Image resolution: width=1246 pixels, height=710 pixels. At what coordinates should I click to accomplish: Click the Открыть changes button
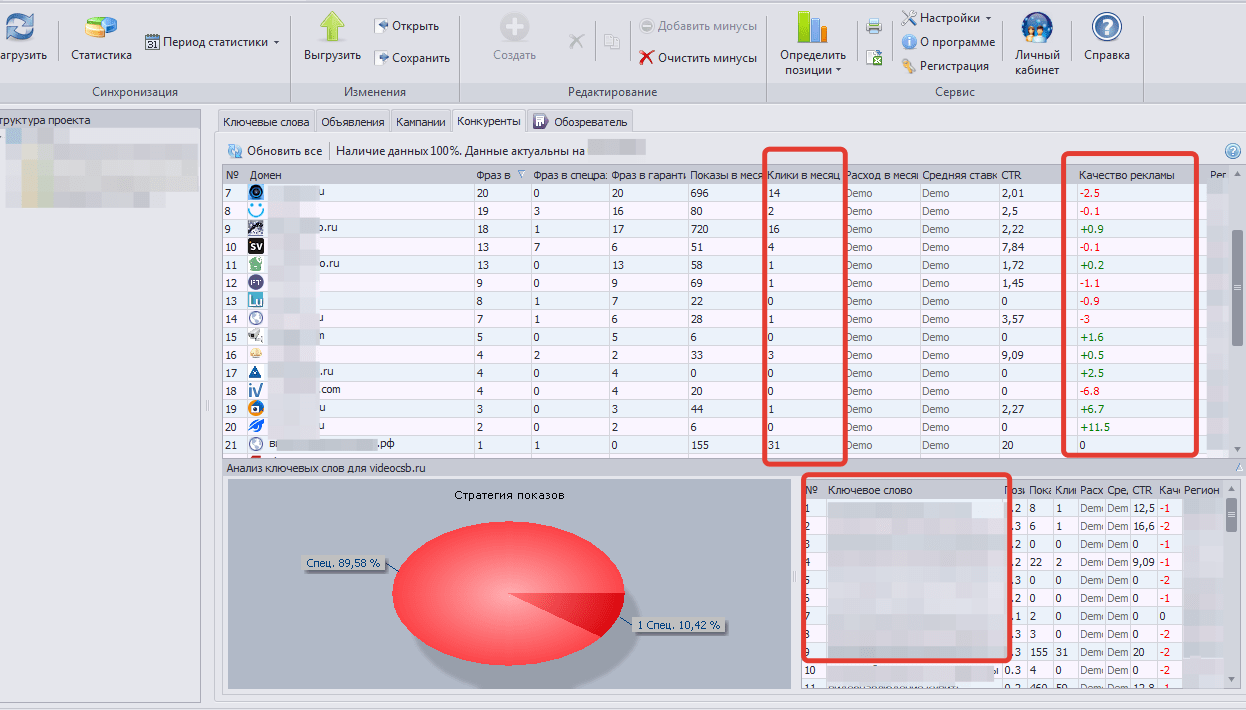(x=407, y=26)
